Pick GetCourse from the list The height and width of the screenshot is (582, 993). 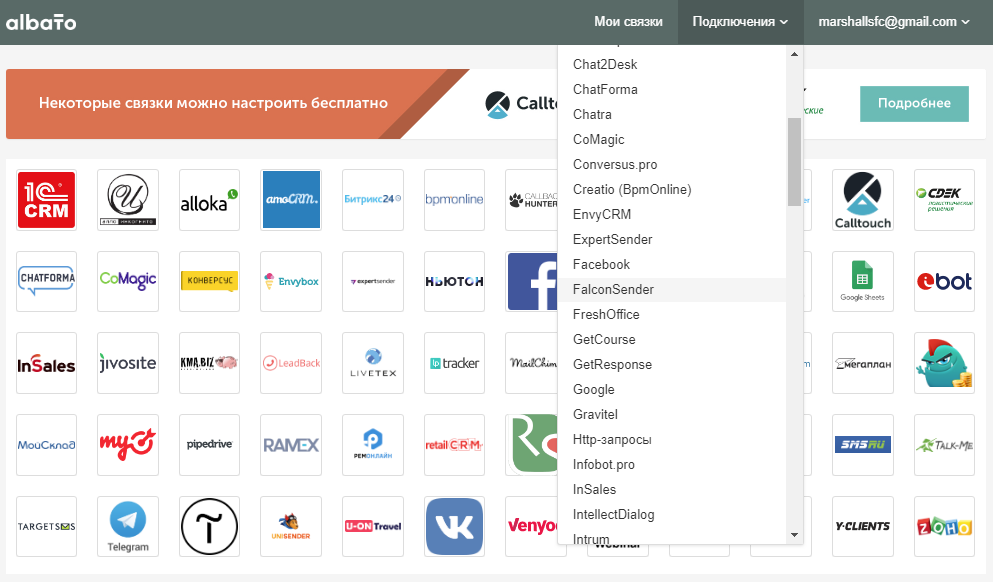point(671,339)
